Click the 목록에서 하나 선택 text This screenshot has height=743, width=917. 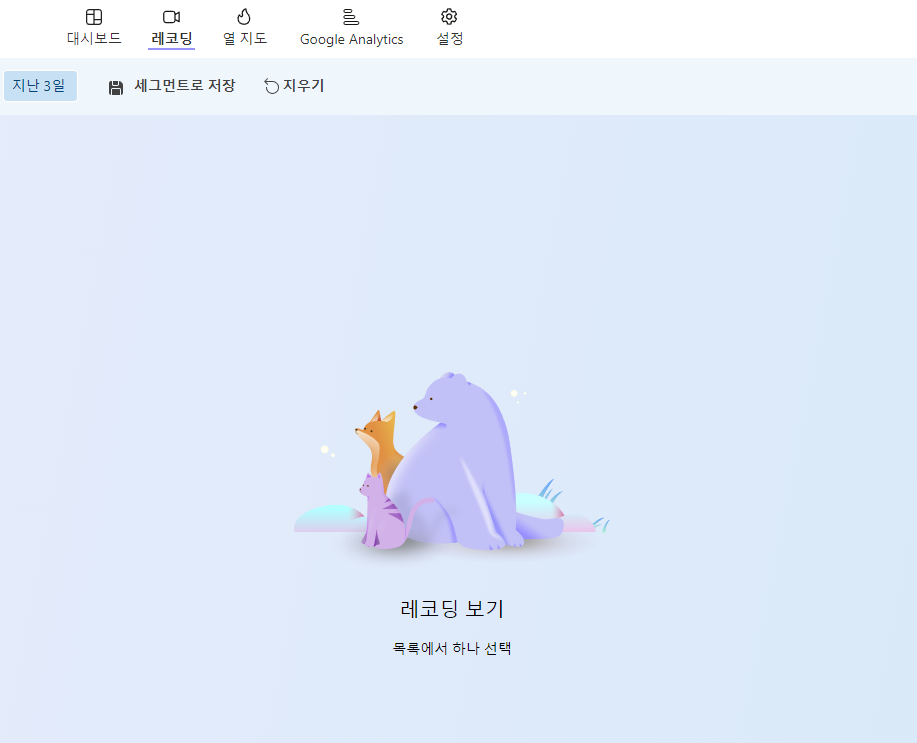point(451,648)
